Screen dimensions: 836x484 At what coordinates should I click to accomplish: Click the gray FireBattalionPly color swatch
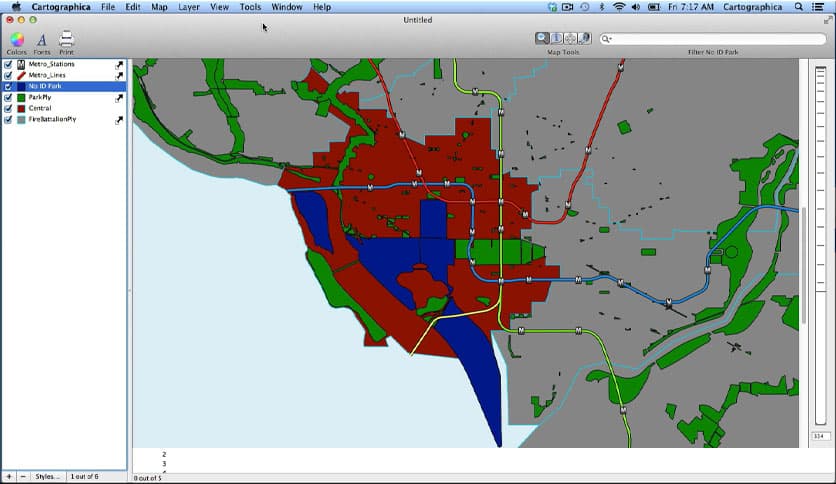tap(21, 120)
